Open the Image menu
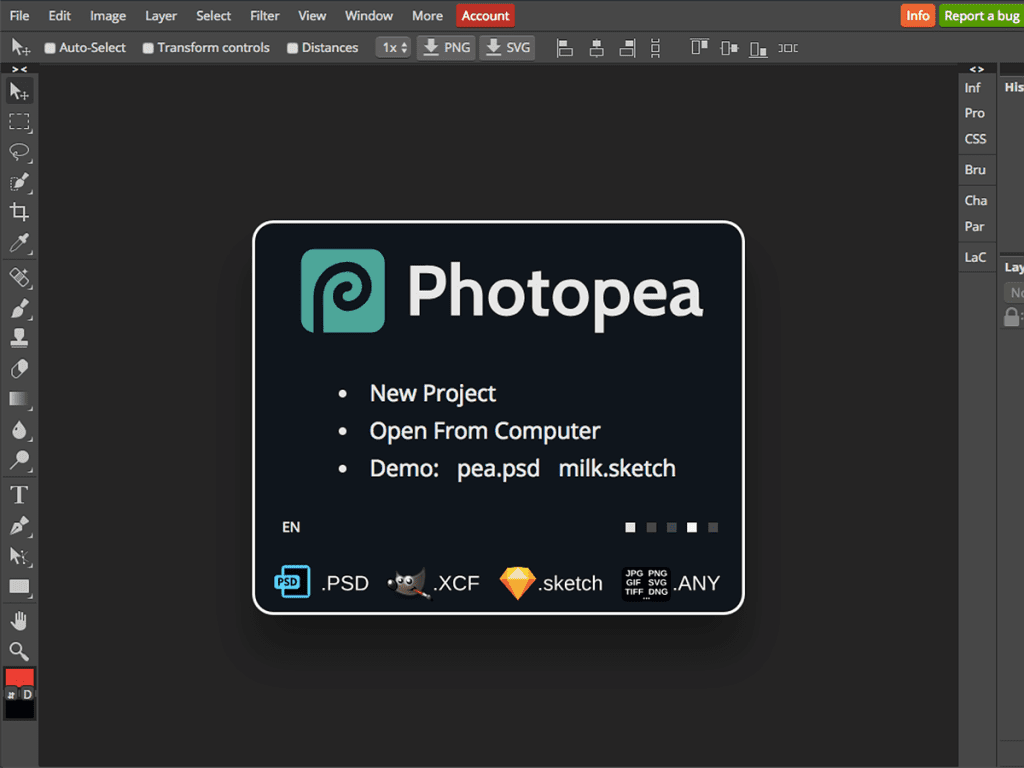1024x768 pixels. pyautogui.click(x=108, y=16)
